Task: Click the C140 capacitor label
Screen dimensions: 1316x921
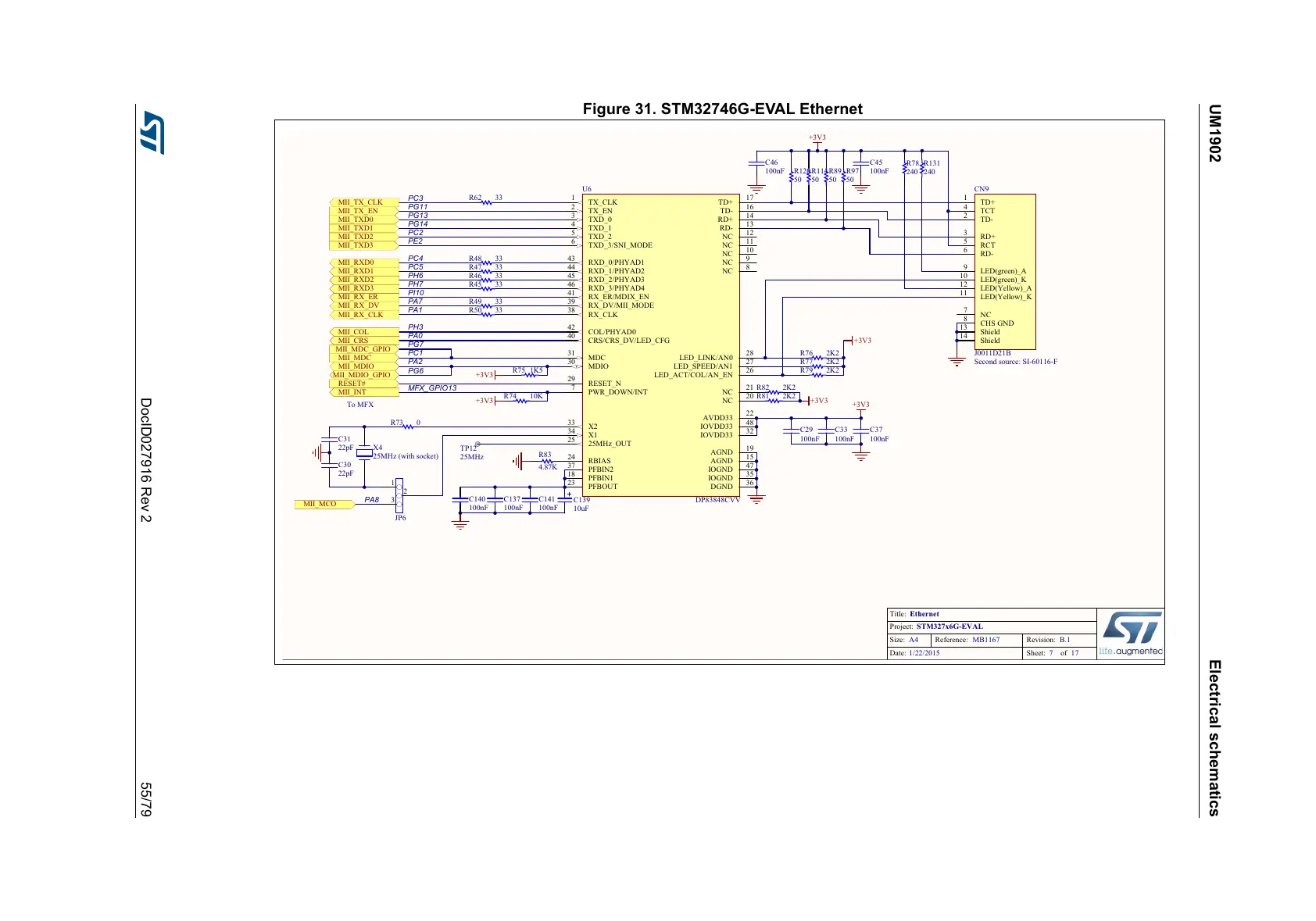Action: (477, 499)
